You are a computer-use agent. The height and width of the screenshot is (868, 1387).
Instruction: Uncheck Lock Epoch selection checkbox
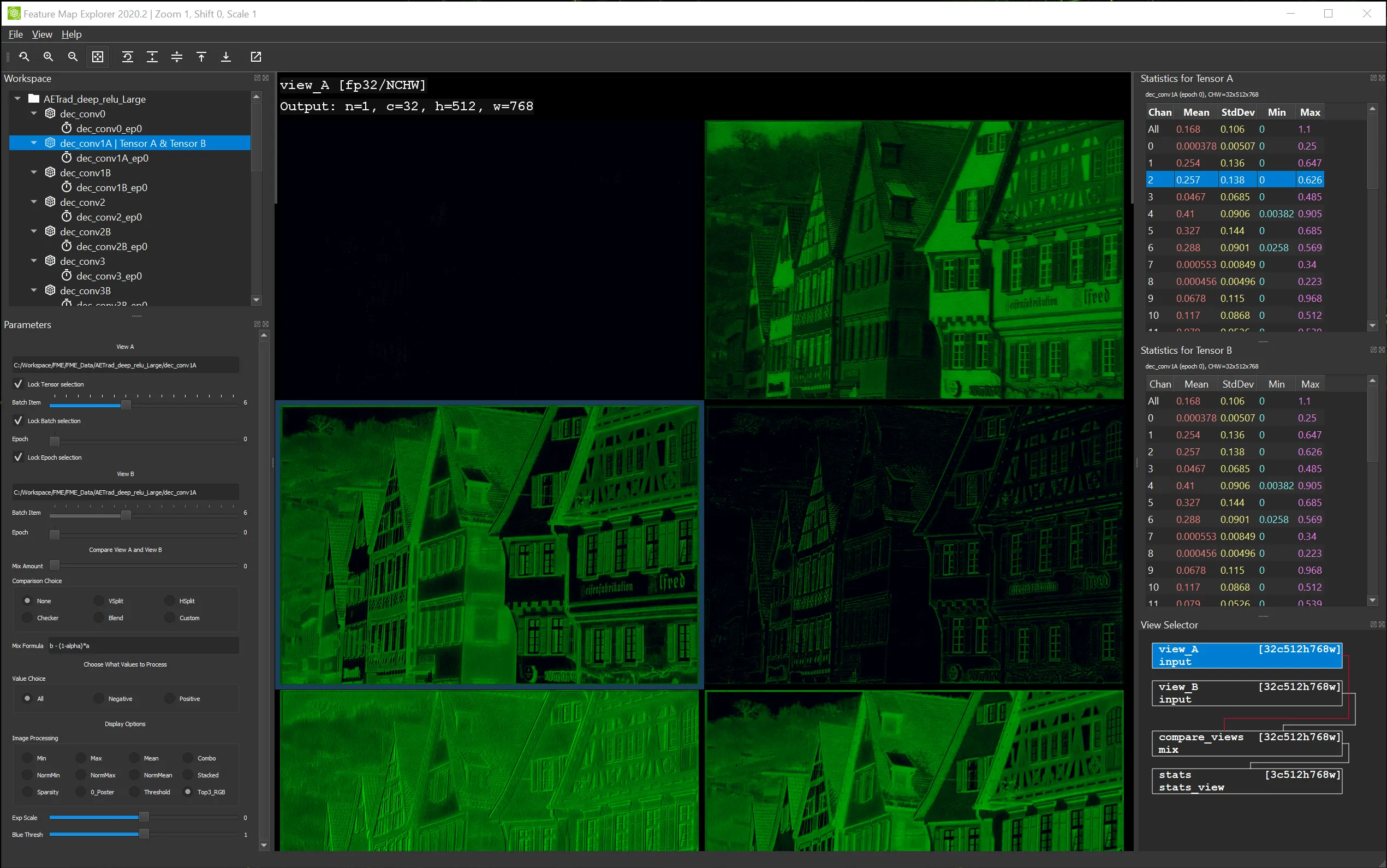[x=19, y=457]
